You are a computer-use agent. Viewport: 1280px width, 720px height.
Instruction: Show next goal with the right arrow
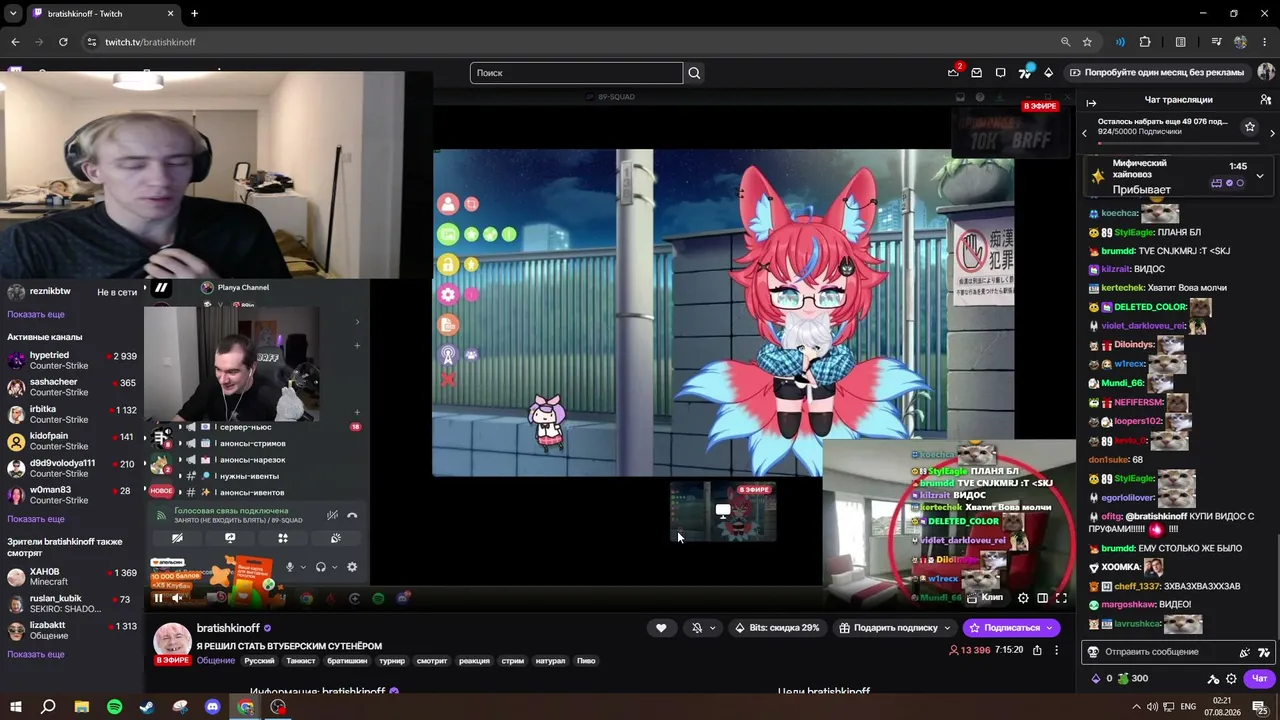[x=1272, y=132]
